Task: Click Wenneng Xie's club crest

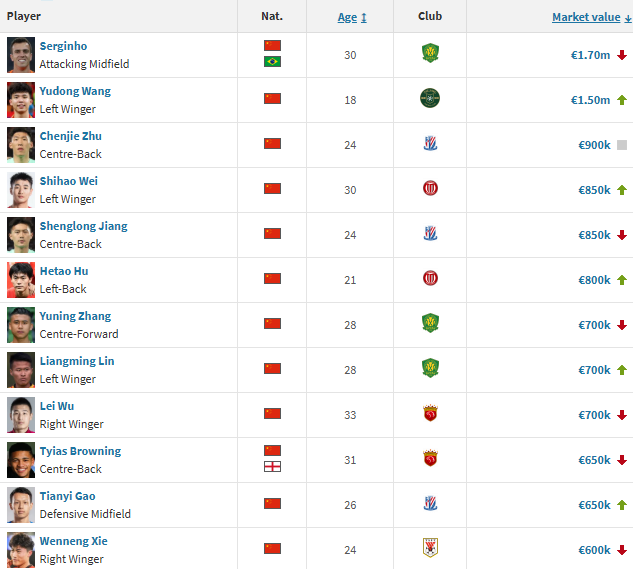Action: coord(430,548)
